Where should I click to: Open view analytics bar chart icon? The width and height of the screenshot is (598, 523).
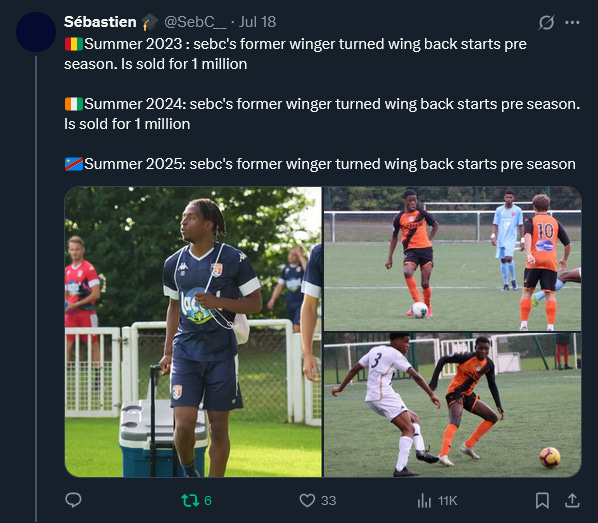click(x=424, y=500)
